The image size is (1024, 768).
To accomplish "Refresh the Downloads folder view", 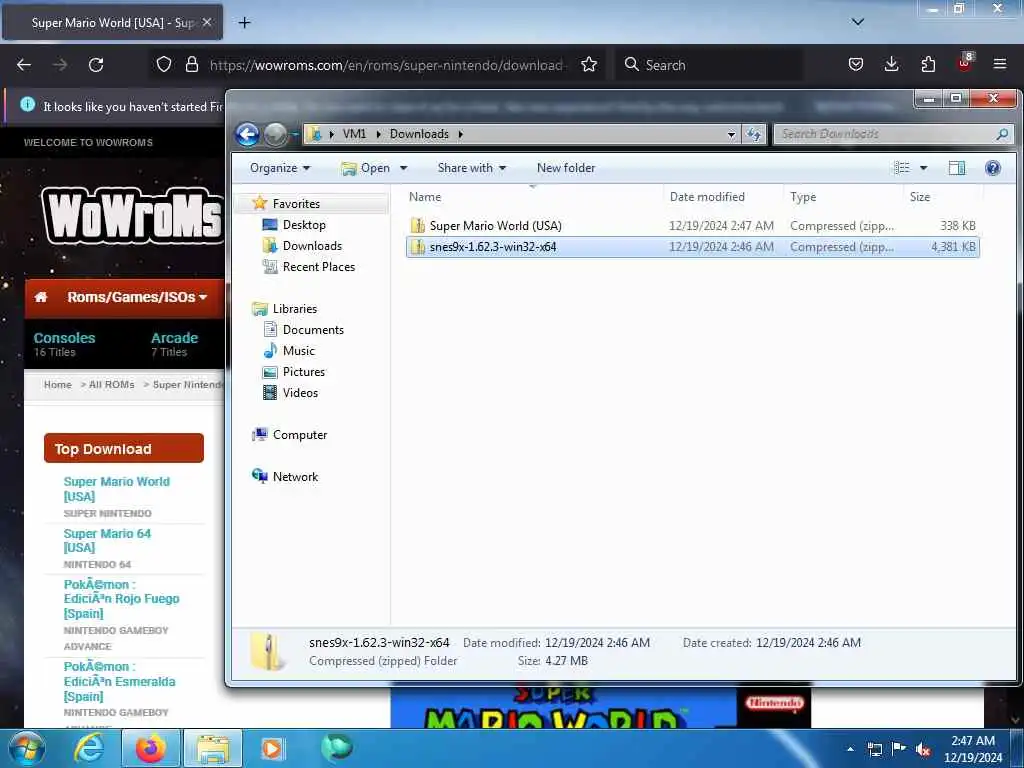I will coord(754,134).
